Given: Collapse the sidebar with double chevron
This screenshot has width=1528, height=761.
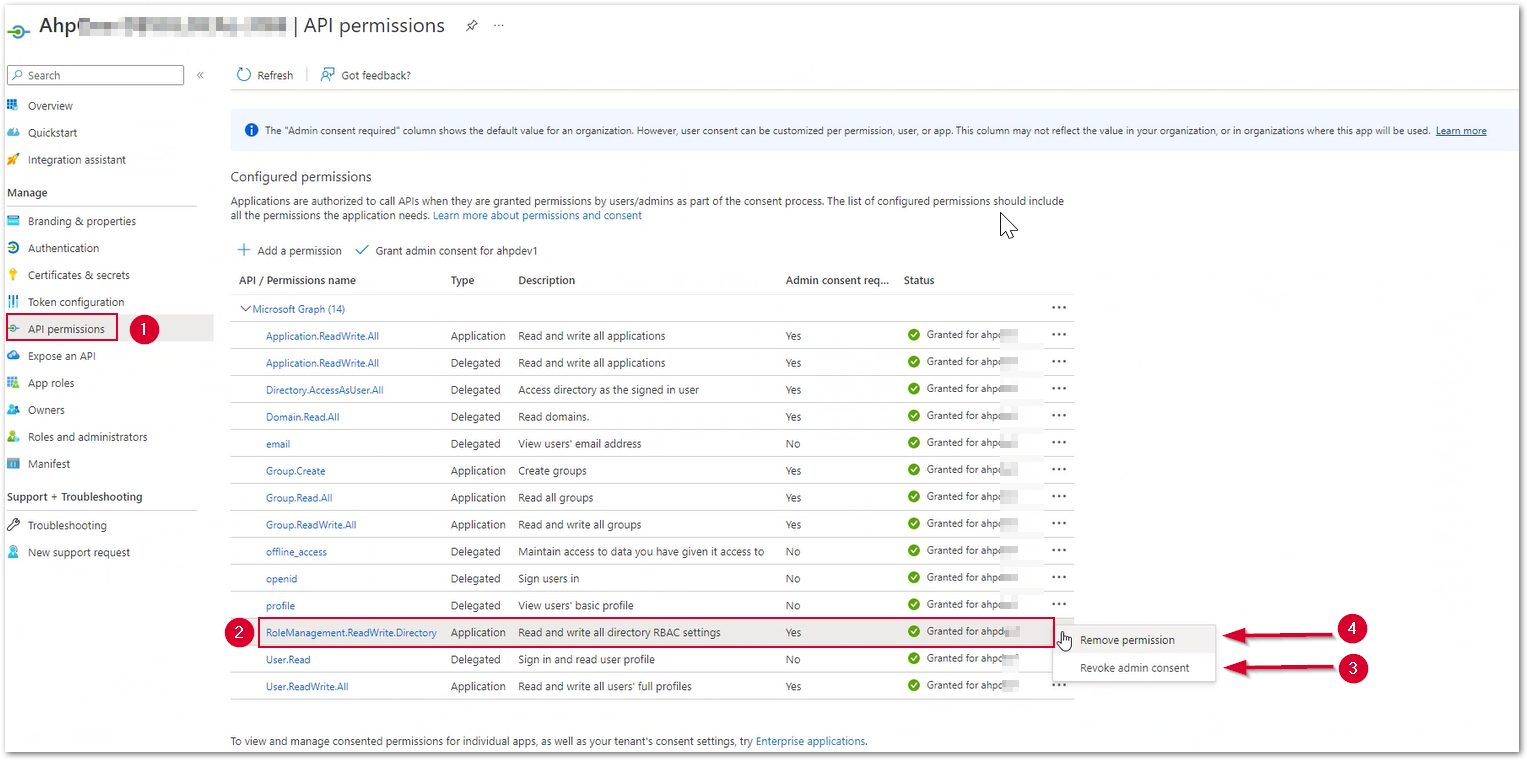Looking at the screenshot, I should (200, 75).
